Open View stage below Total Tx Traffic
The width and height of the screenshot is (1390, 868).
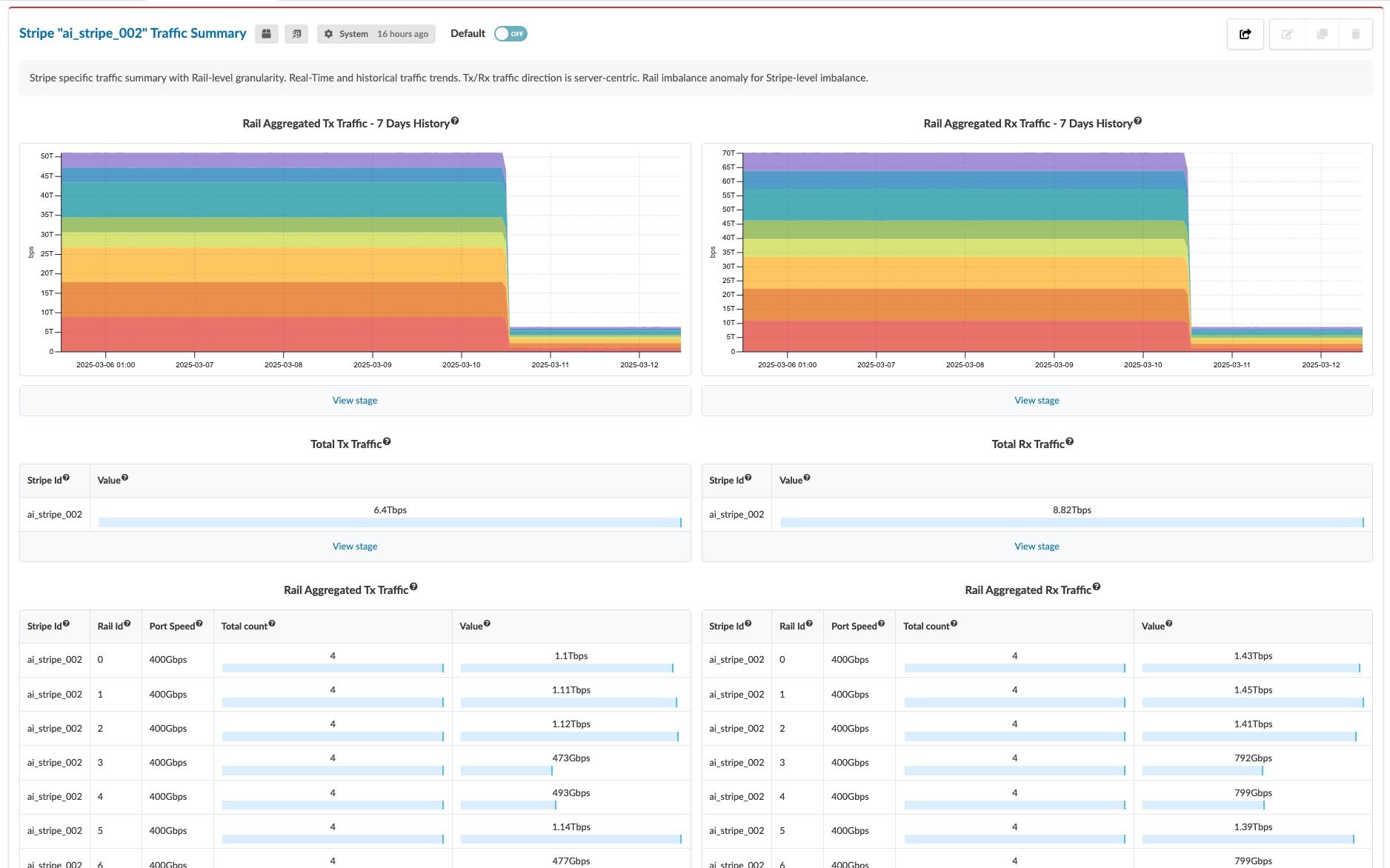coord(355,547)
